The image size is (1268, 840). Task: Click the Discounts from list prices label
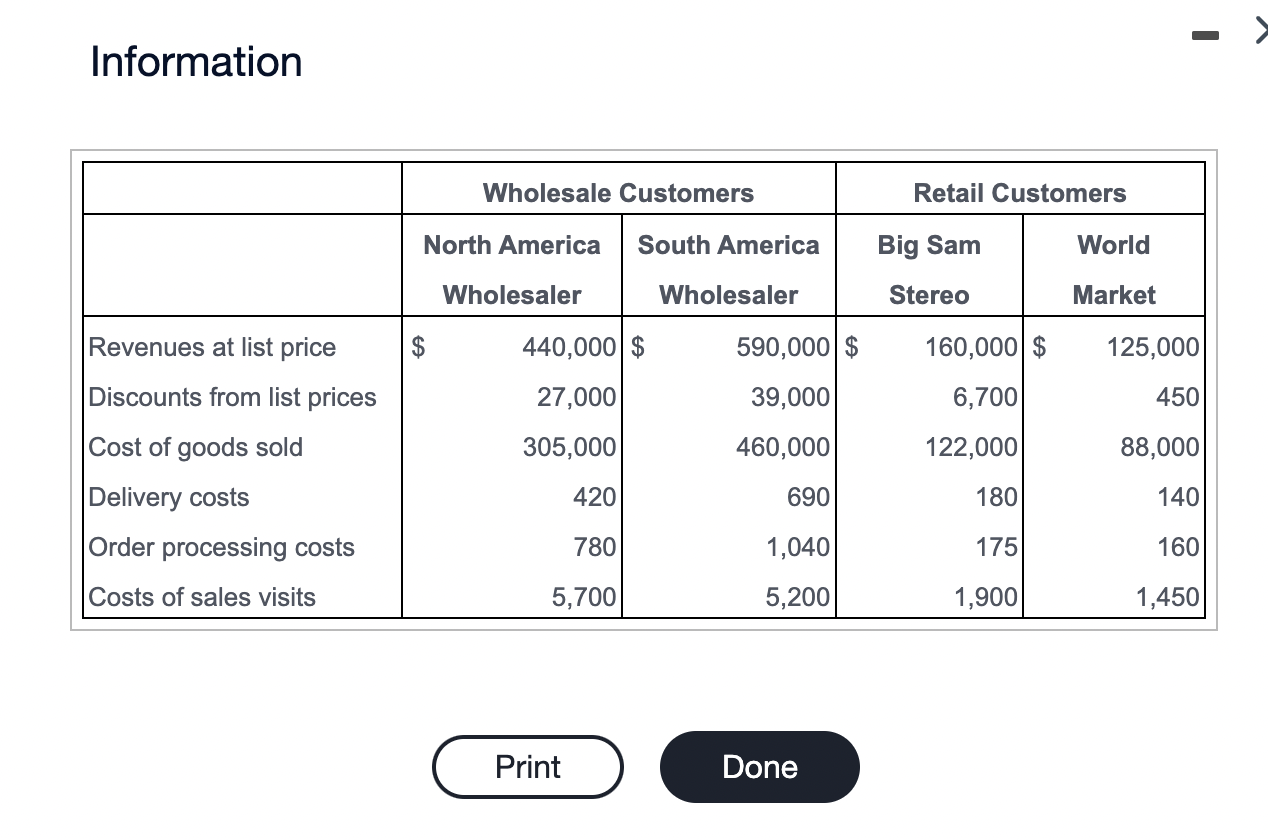[x=232, y=397]
